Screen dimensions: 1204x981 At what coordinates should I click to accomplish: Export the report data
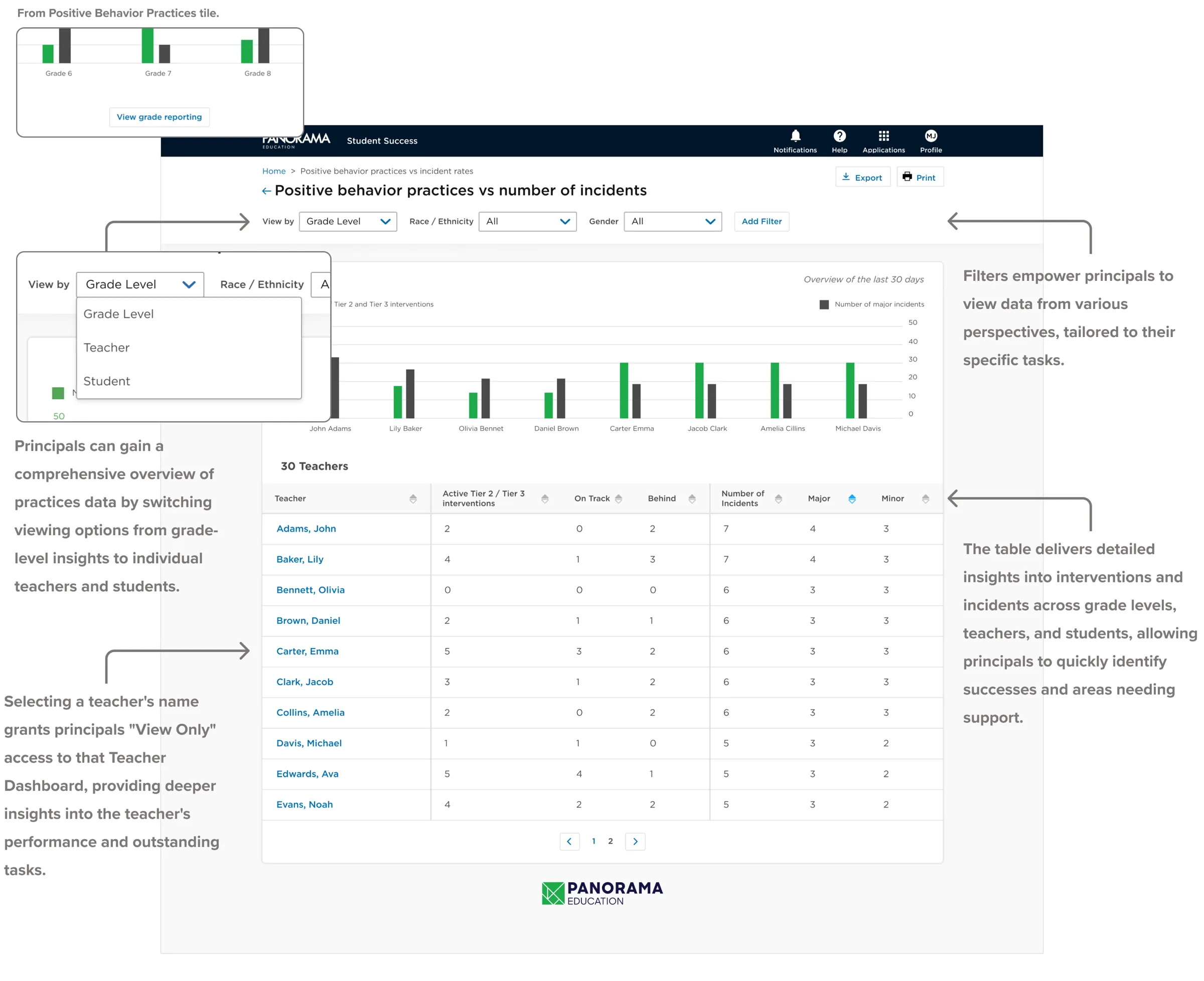pos(862,177)
